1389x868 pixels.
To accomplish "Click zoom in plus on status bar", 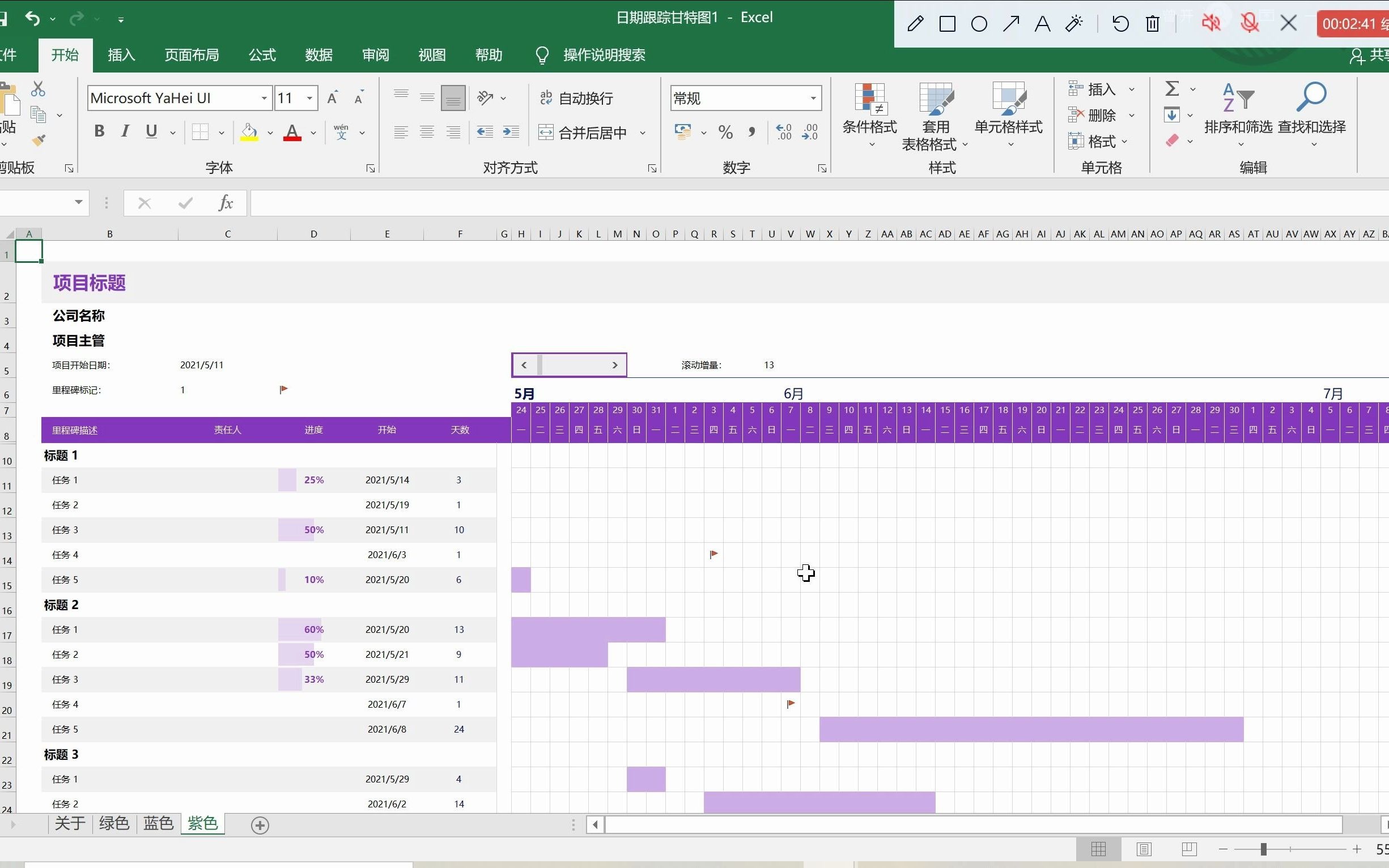I will pos(1357,849).
